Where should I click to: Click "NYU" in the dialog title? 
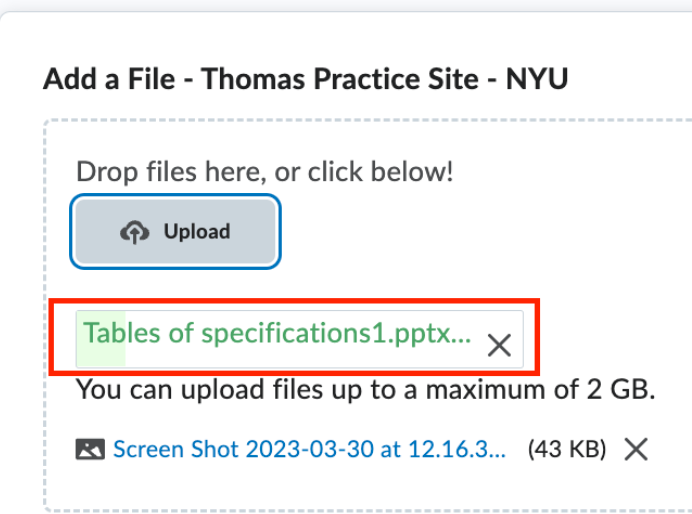click(x=537, y=79)
